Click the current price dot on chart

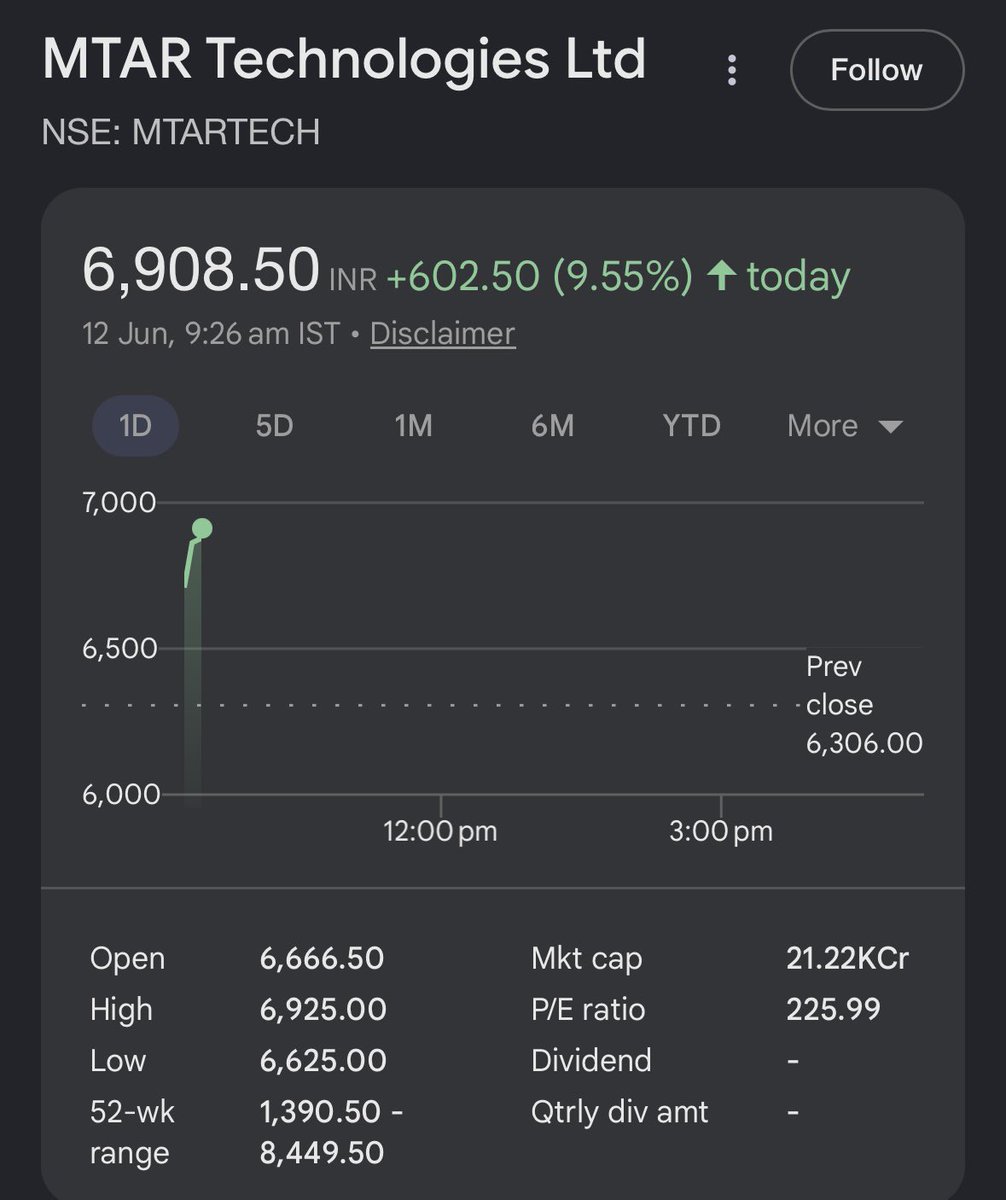click(x=202, y=529)
